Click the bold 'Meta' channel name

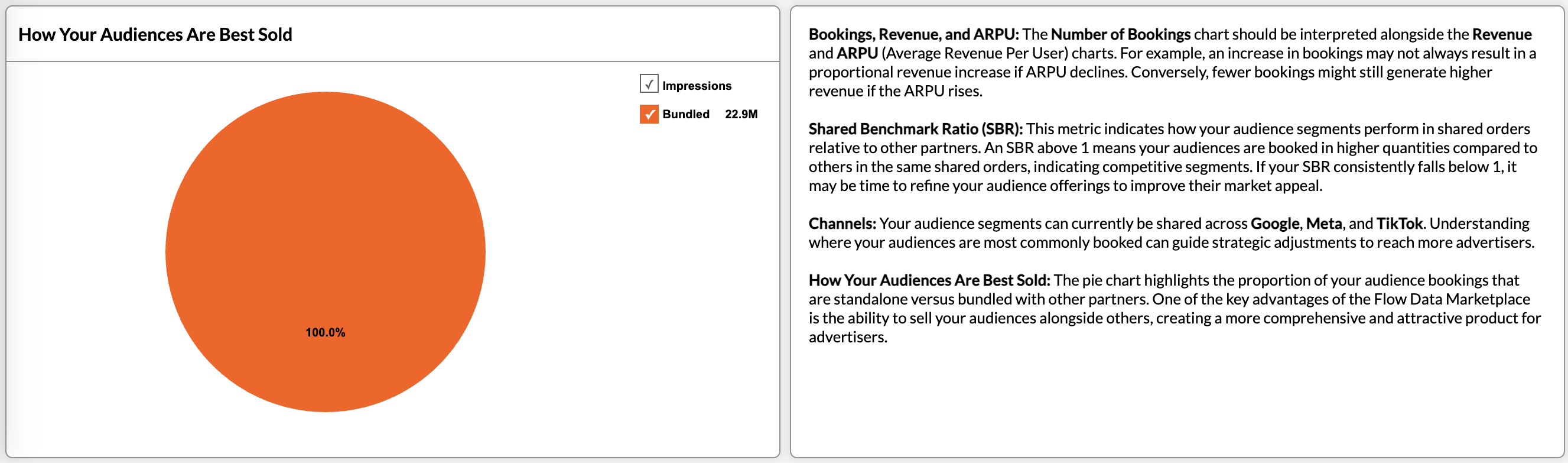pyautogui.click(x=1323, y=224)
